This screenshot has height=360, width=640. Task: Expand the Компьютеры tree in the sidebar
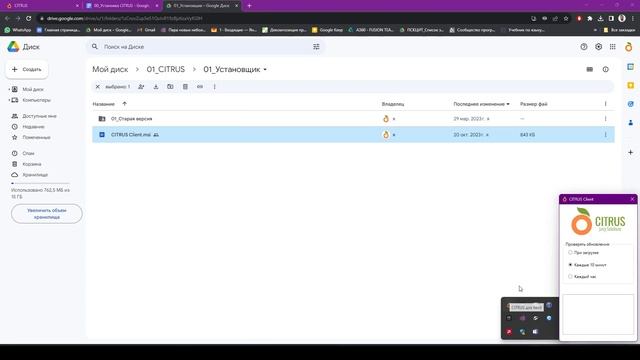[9, 100]
